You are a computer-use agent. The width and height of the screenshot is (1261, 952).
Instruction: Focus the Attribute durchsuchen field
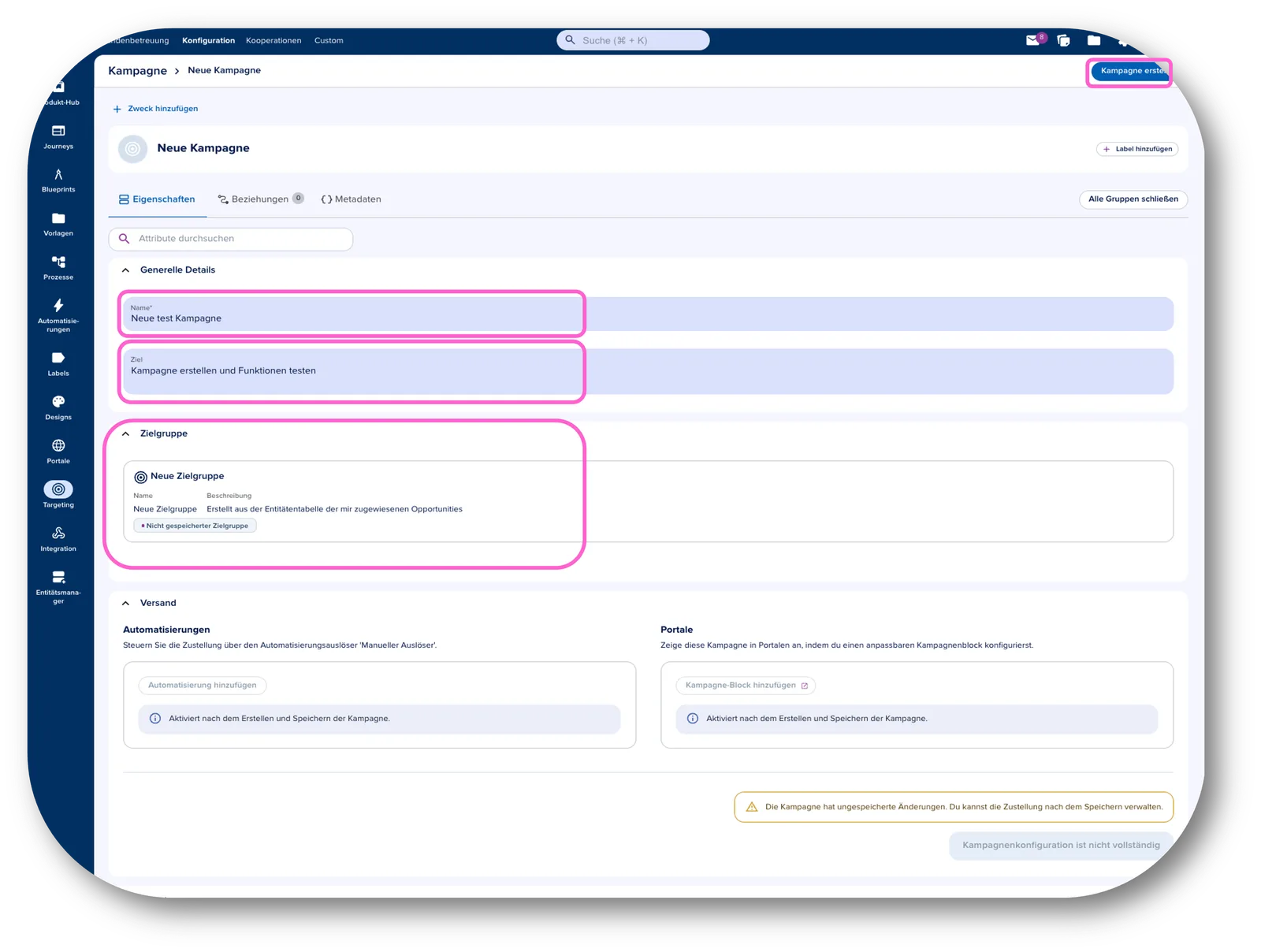pos(231,239)
